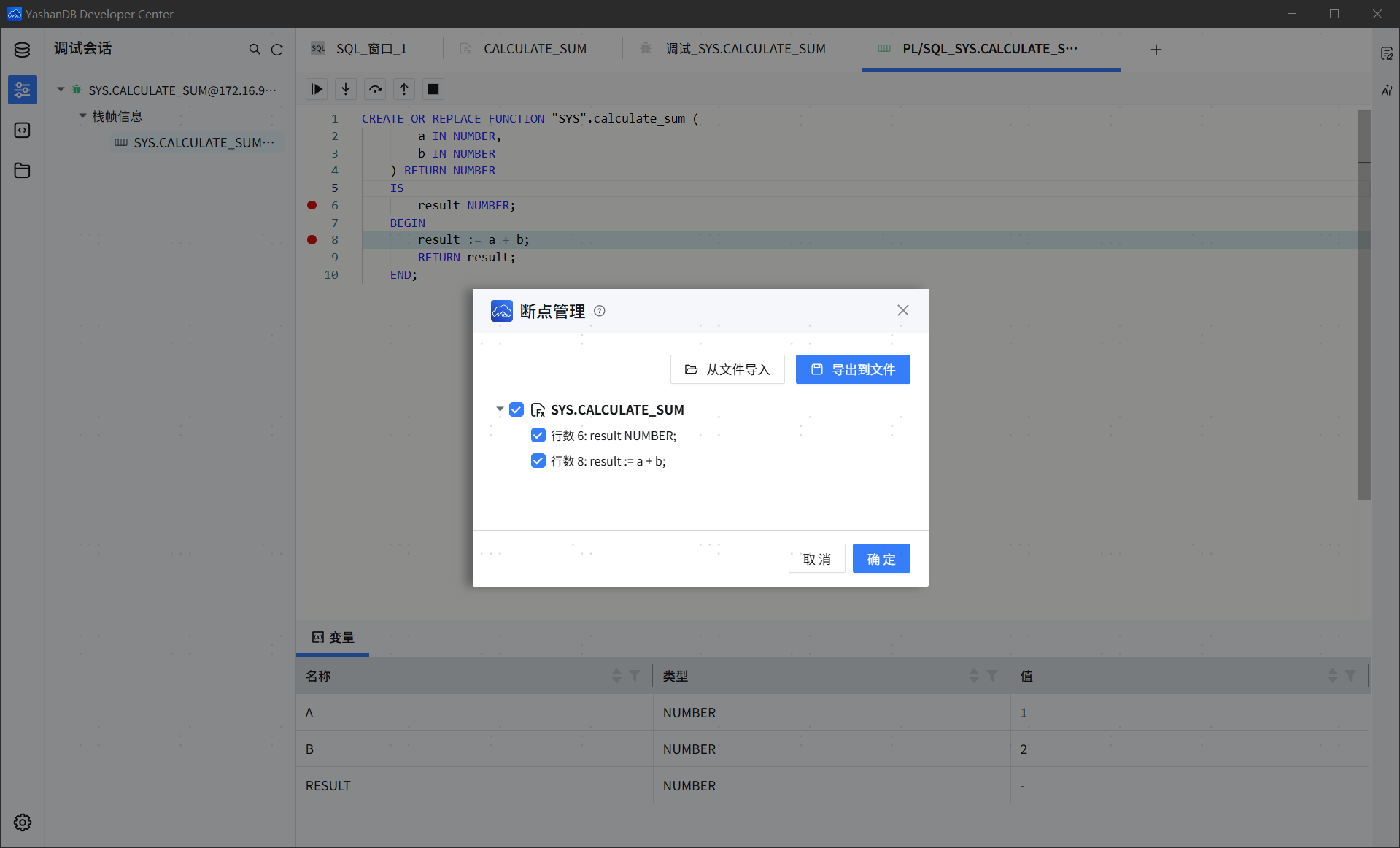Switch to the 调试_SYS.CALCULATE_SUM tab
The width and height of the screenshot is (1400, 848).
[744, 49]
